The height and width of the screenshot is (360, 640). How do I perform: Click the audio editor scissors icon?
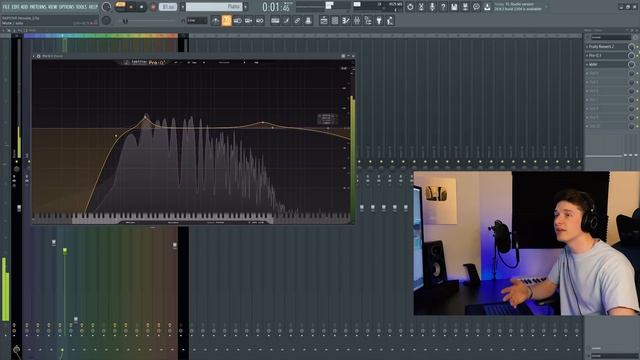[421, 7]
